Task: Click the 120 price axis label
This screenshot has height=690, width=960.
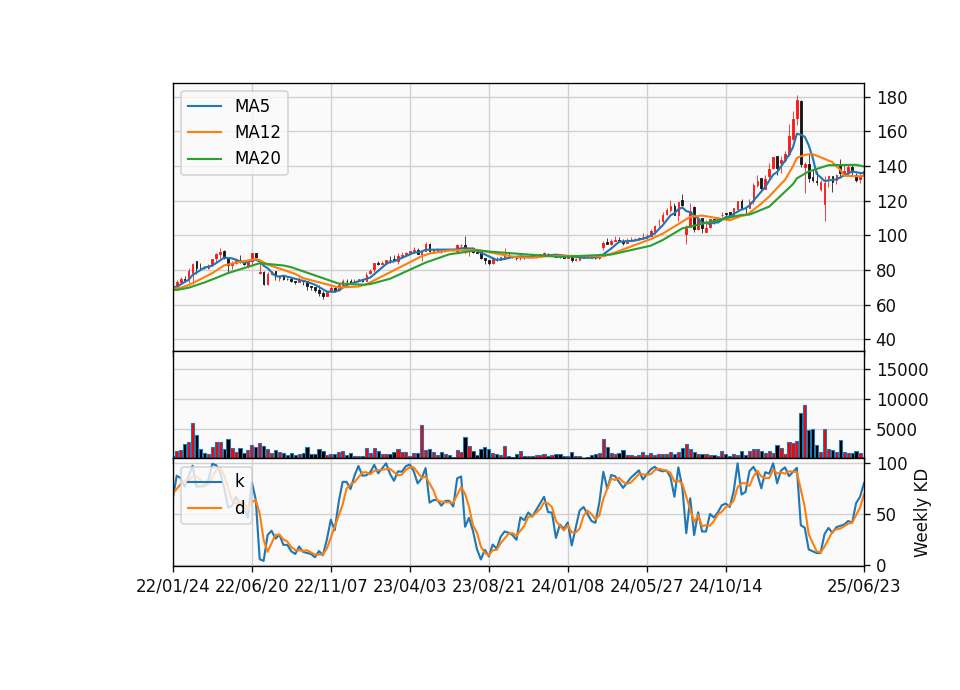Action: point(892,201)
